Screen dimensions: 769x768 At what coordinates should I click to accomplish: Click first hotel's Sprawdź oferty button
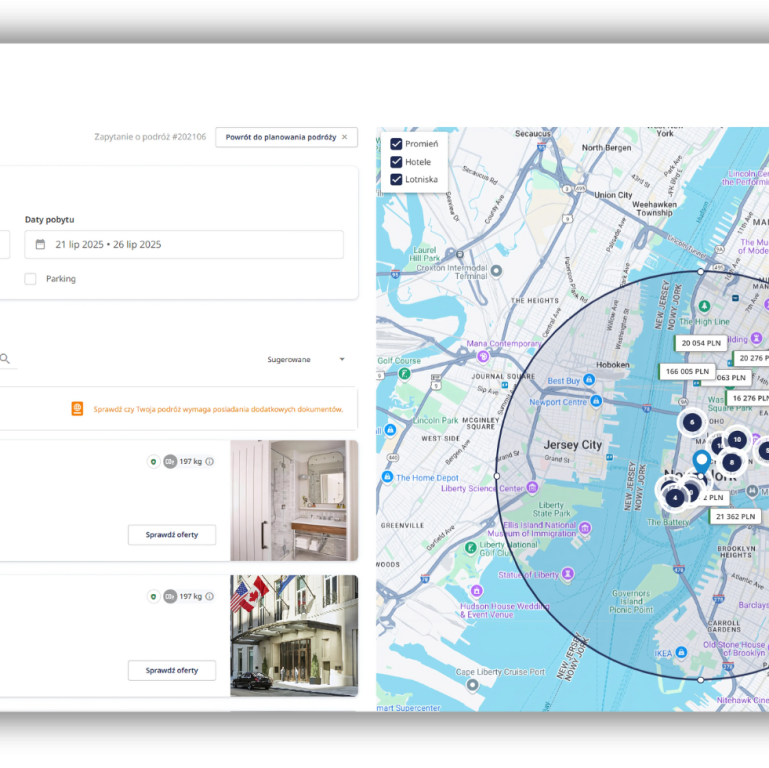(172, 535)
